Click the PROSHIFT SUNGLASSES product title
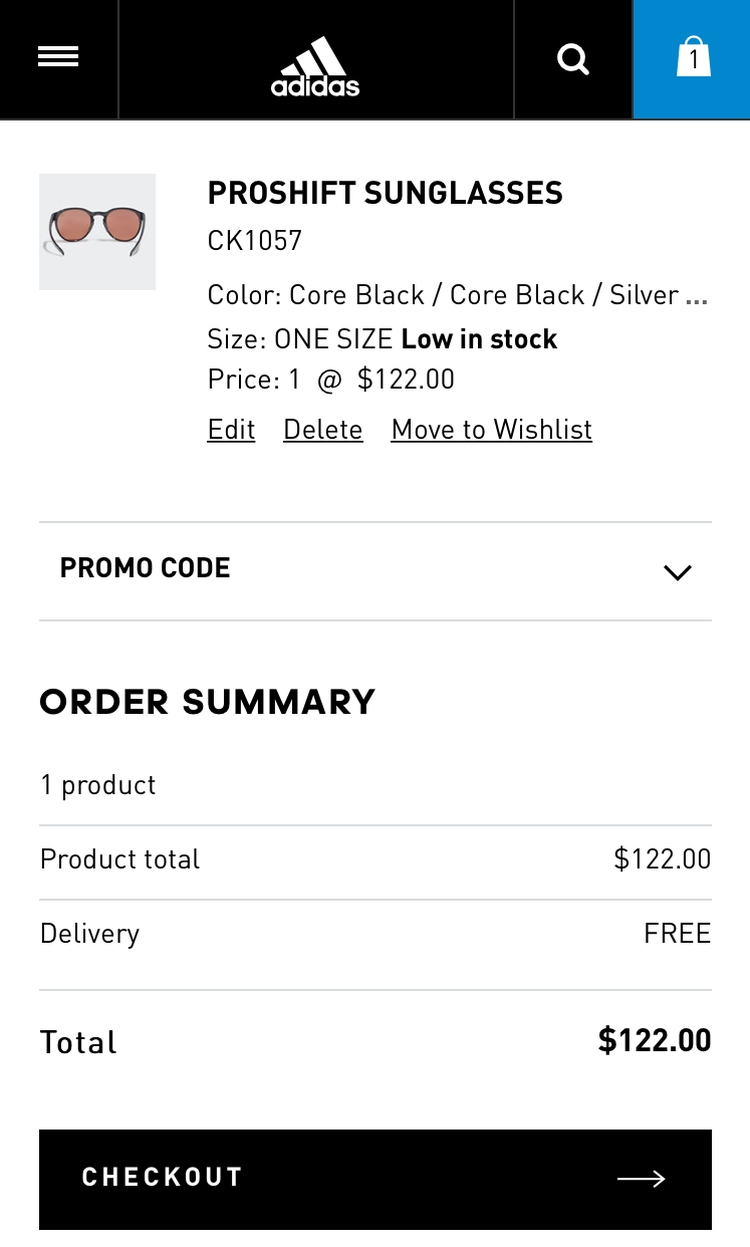 [x=385, y=192]
